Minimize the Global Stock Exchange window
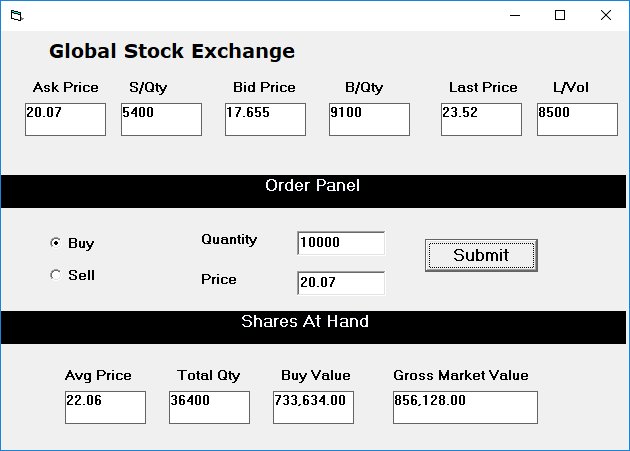The height and width of the screenshot is (451, 630). (x=515, y=15)
